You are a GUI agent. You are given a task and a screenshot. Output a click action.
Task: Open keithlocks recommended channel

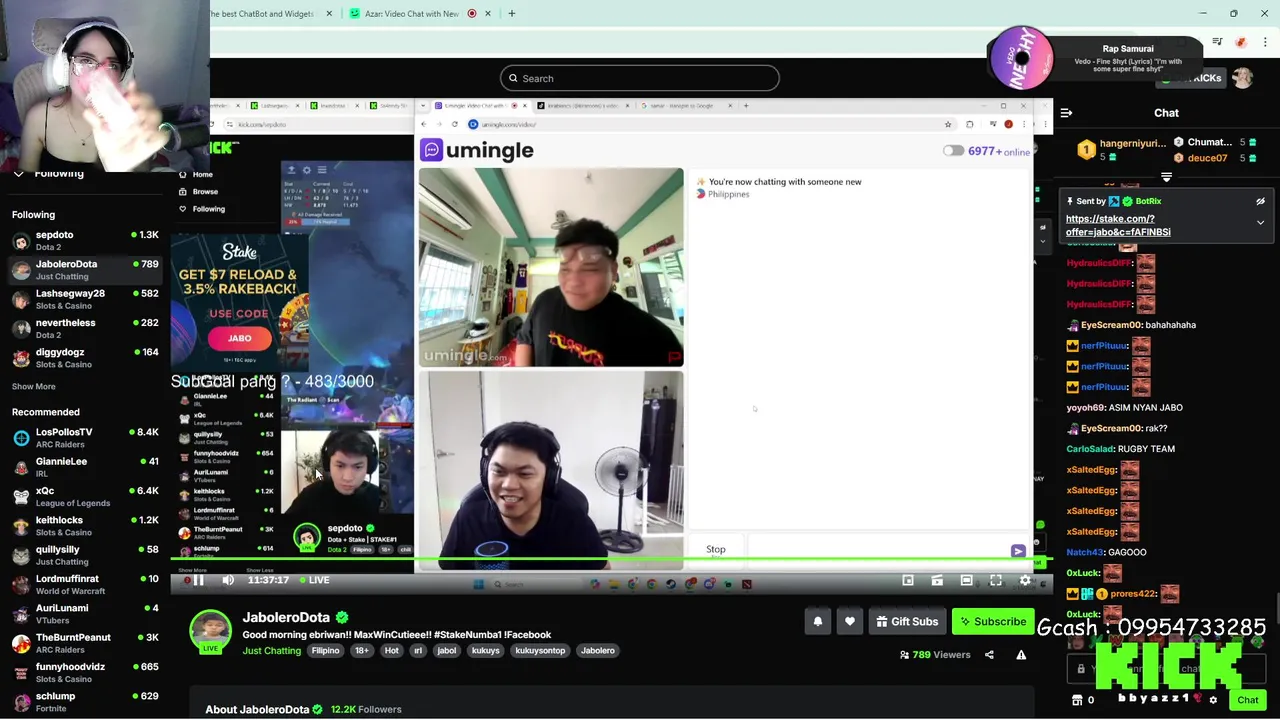pos(85,525)
